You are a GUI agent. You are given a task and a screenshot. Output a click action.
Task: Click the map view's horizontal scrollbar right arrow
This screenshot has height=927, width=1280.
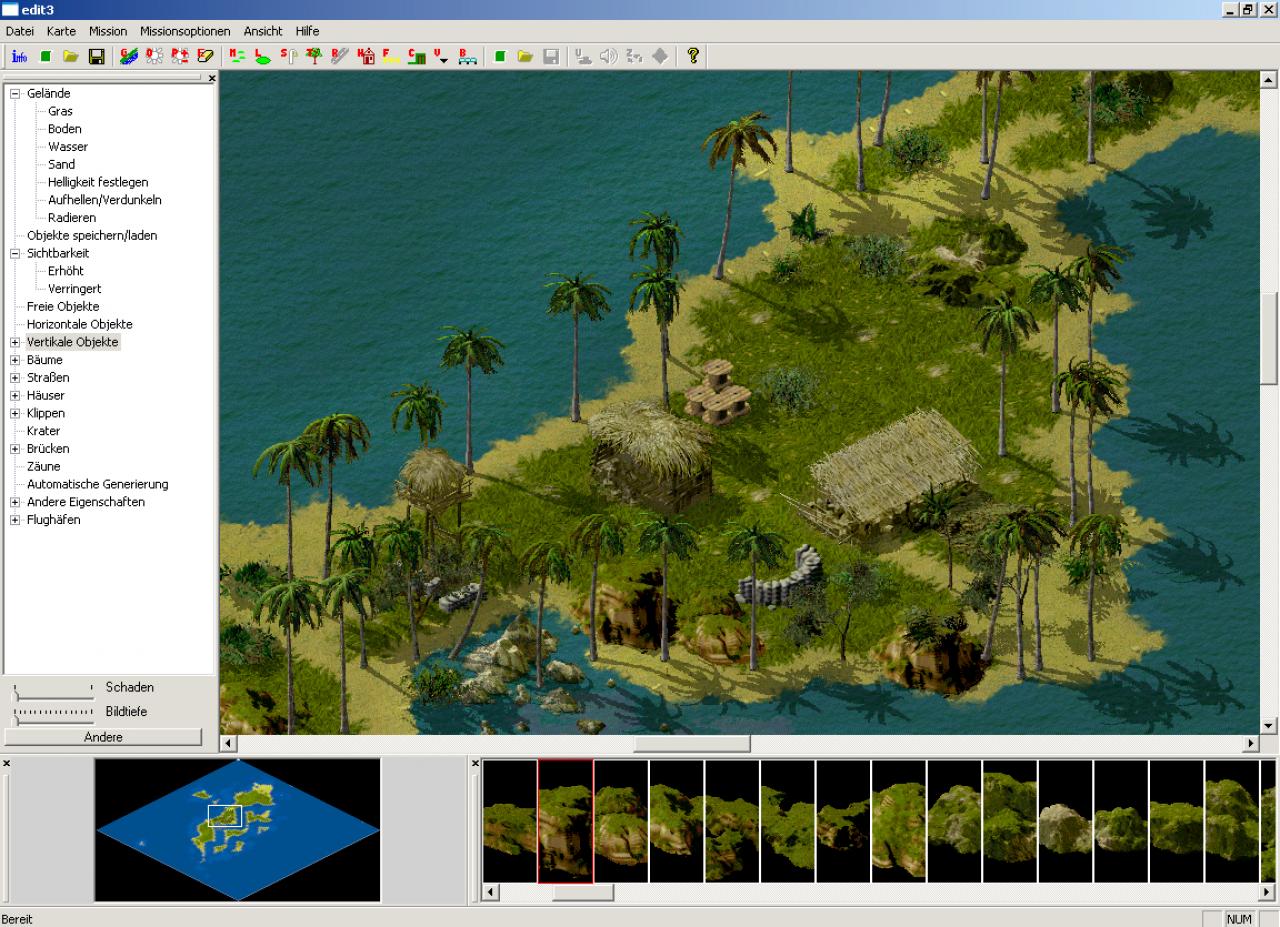1251,744
